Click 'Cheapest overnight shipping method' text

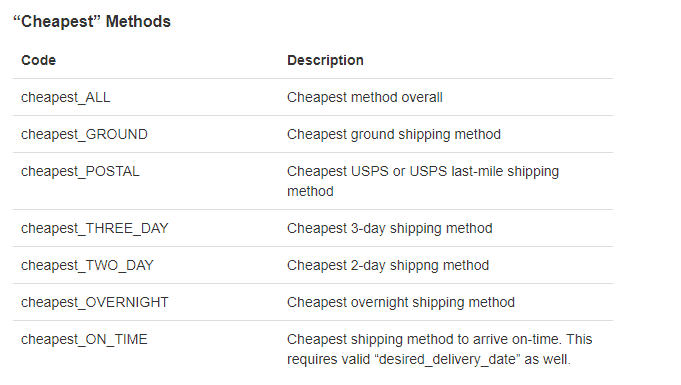(x=401, y=302)
